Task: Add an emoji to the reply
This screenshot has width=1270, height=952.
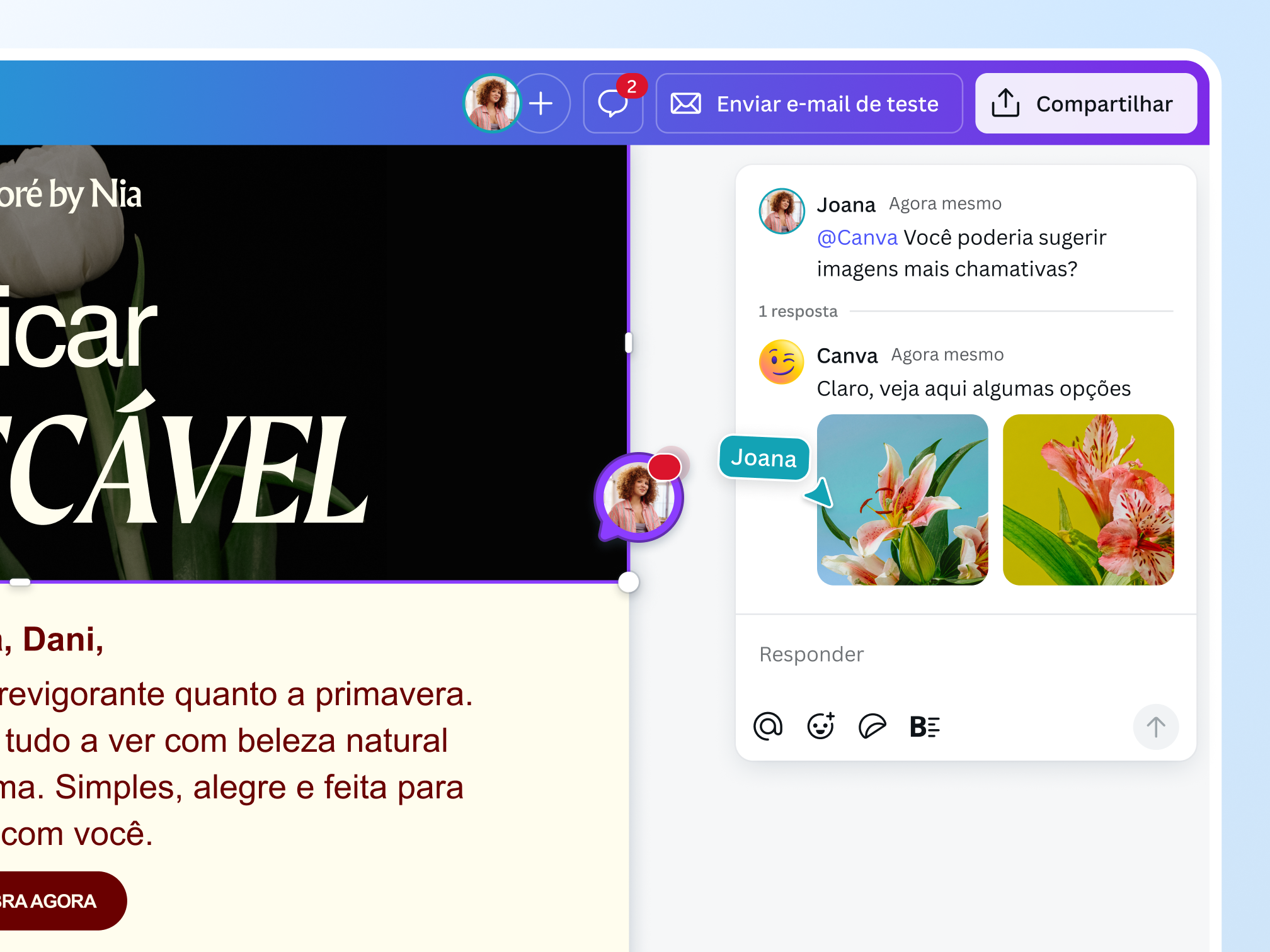Action: [x=821, y=727]
